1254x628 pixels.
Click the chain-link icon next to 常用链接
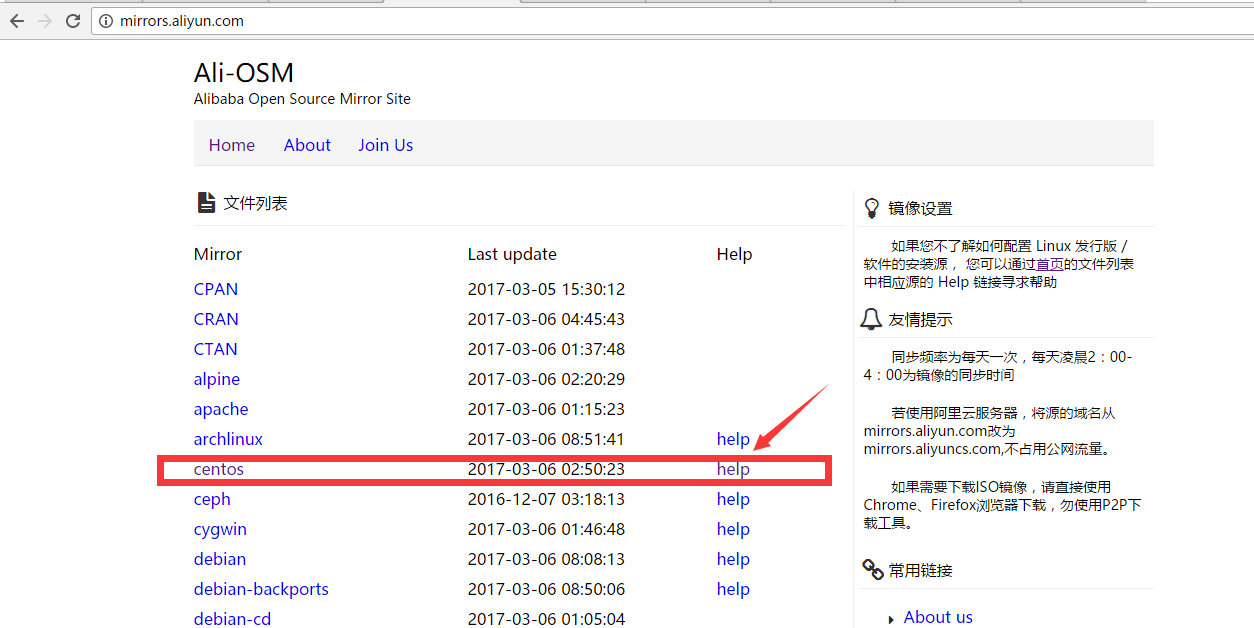[x=872, y=568]
